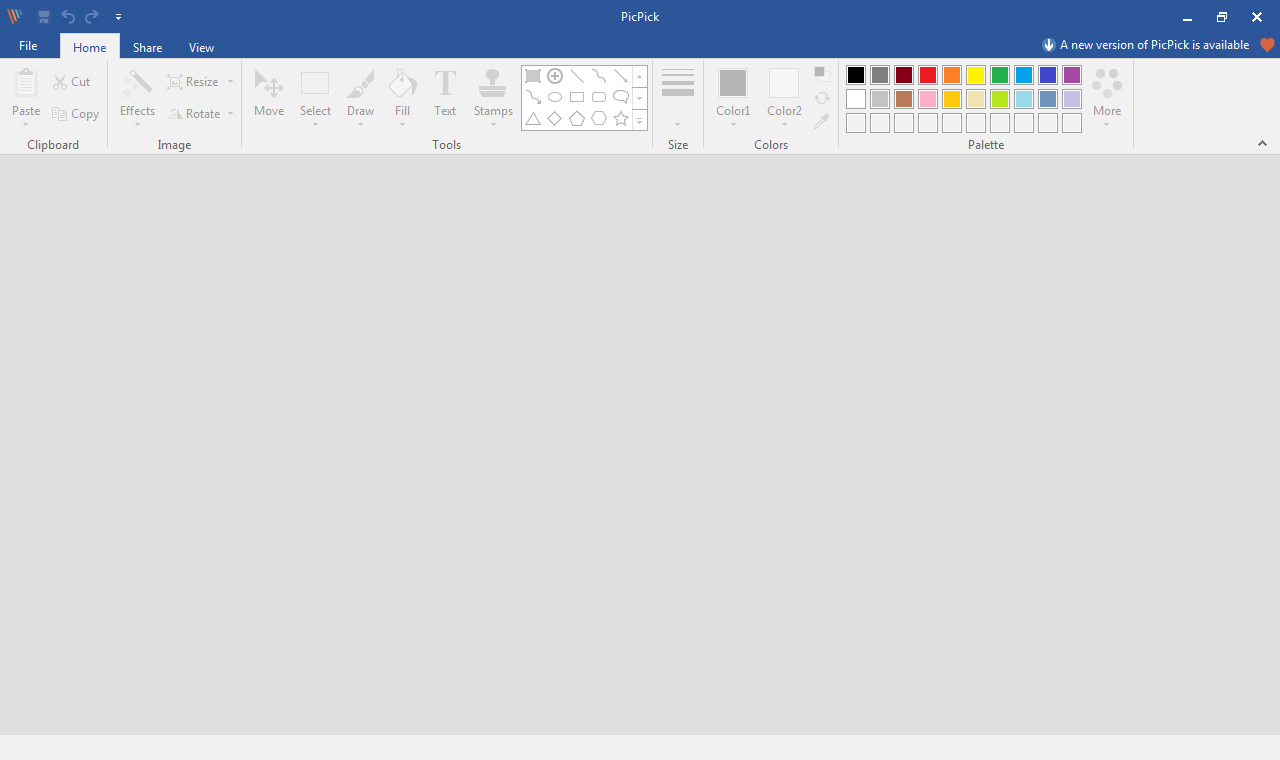This screenshot has width=1280, height=760.
Task: Show next row in shapes gallery
Action: click(x=640, y=98)
